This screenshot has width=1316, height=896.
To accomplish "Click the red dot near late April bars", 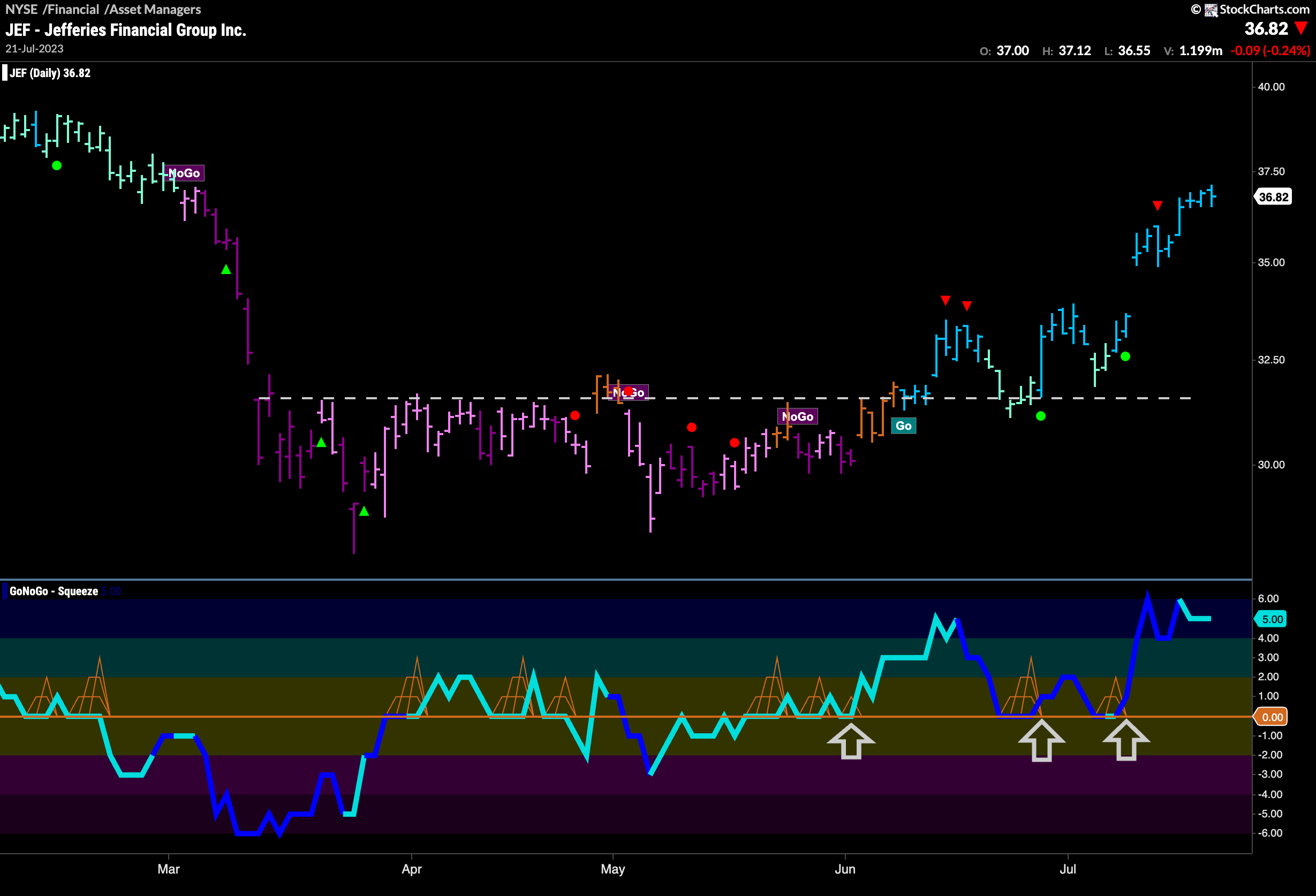I will pos(575,415).
